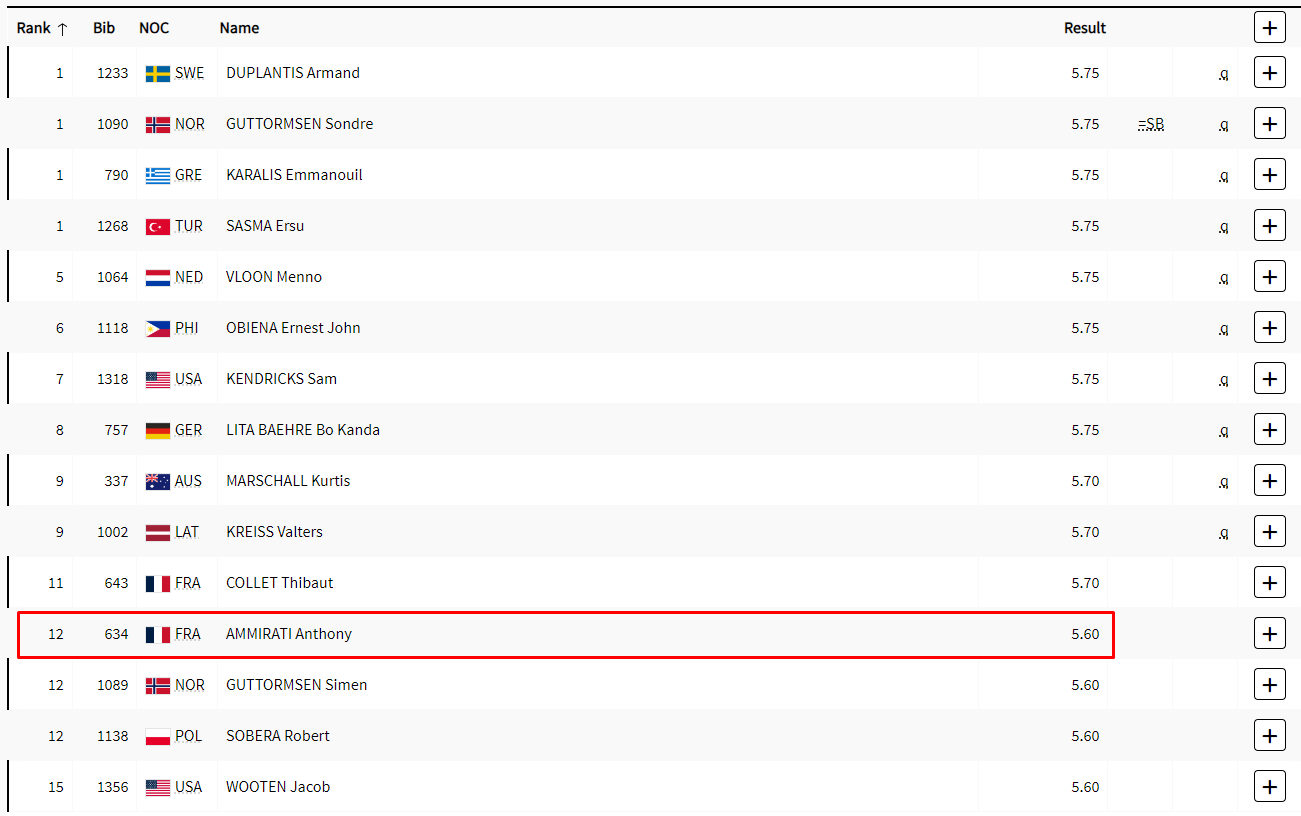Click name MARSCHALL Kurtis
The image size is (1301, 816).
click(x=288, y=481)
